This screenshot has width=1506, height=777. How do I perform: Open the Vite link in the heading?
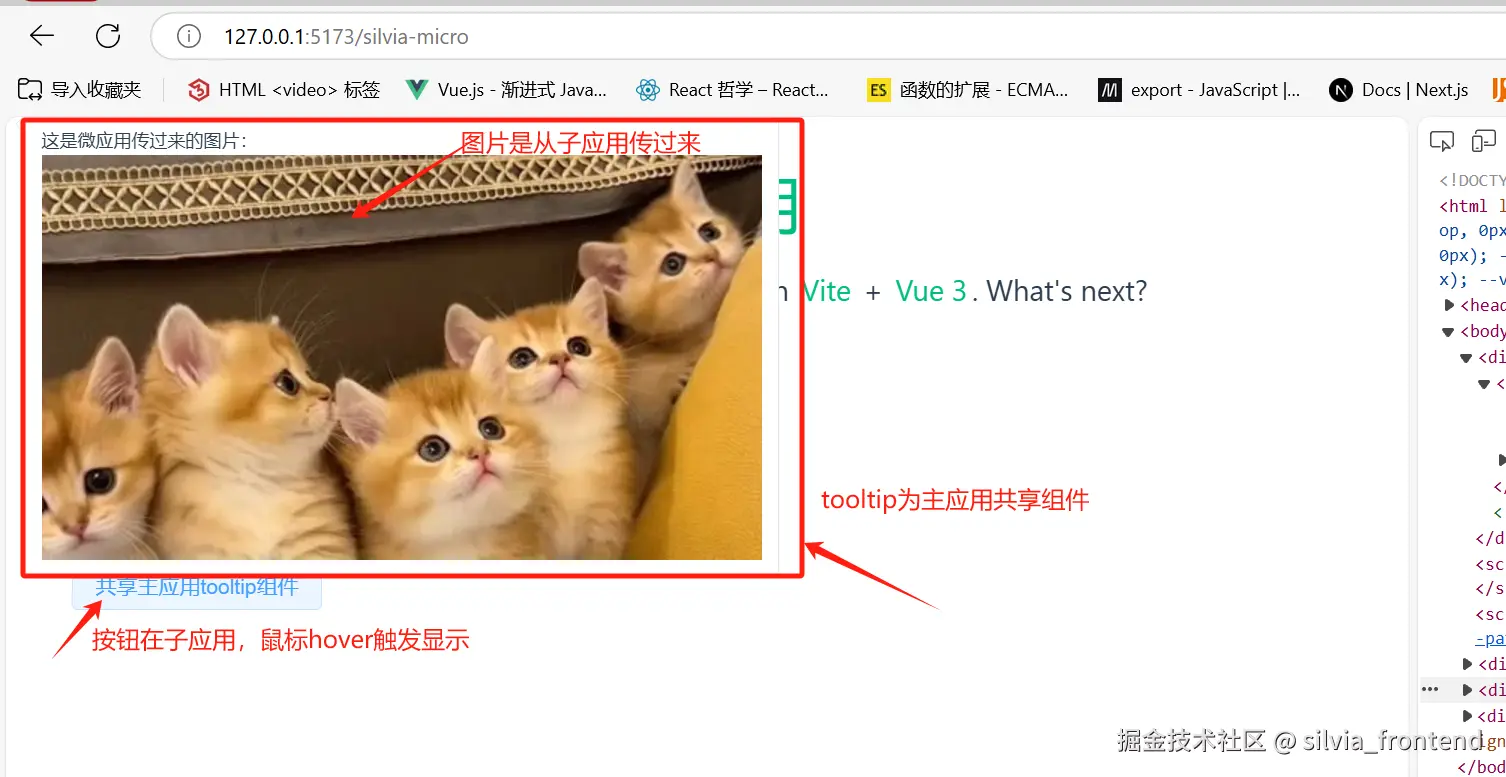tap(826, 291)
